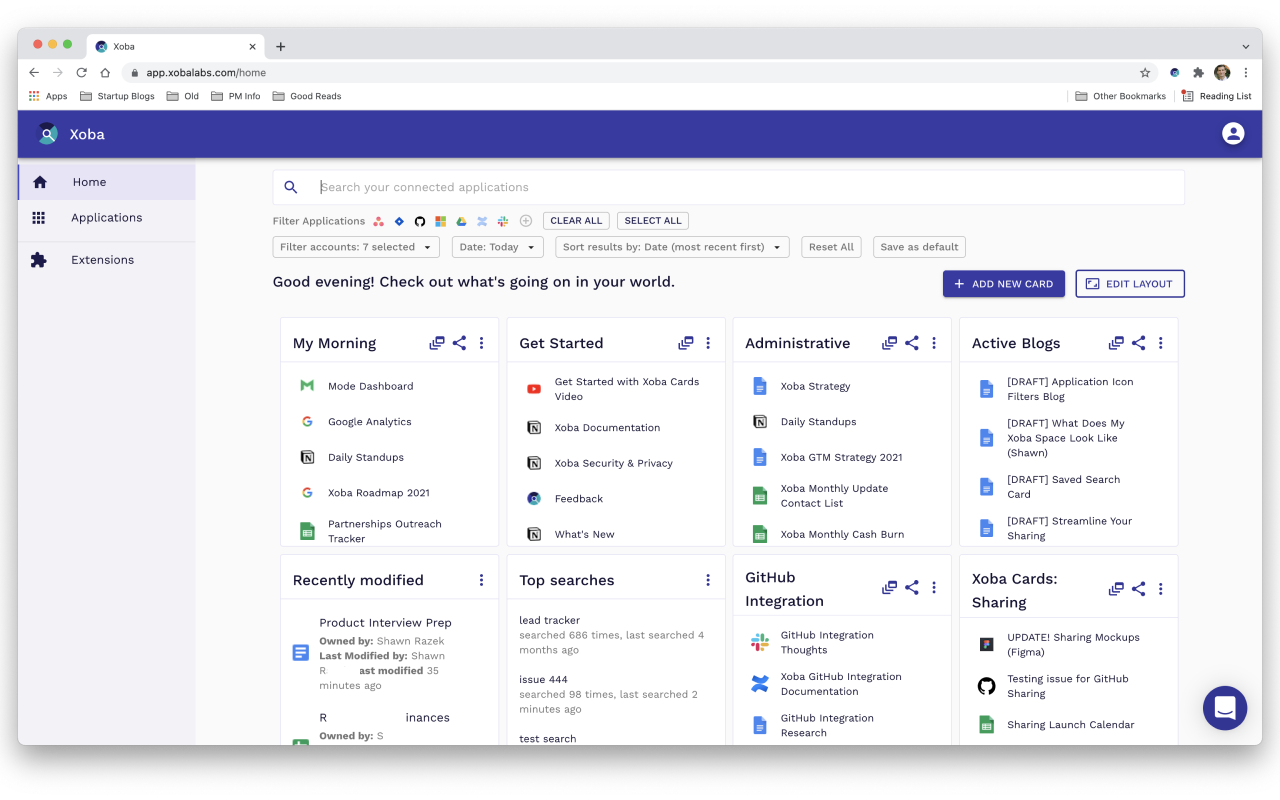Open the Startup Blogs bookmark folder

click(x=117, y=96)
